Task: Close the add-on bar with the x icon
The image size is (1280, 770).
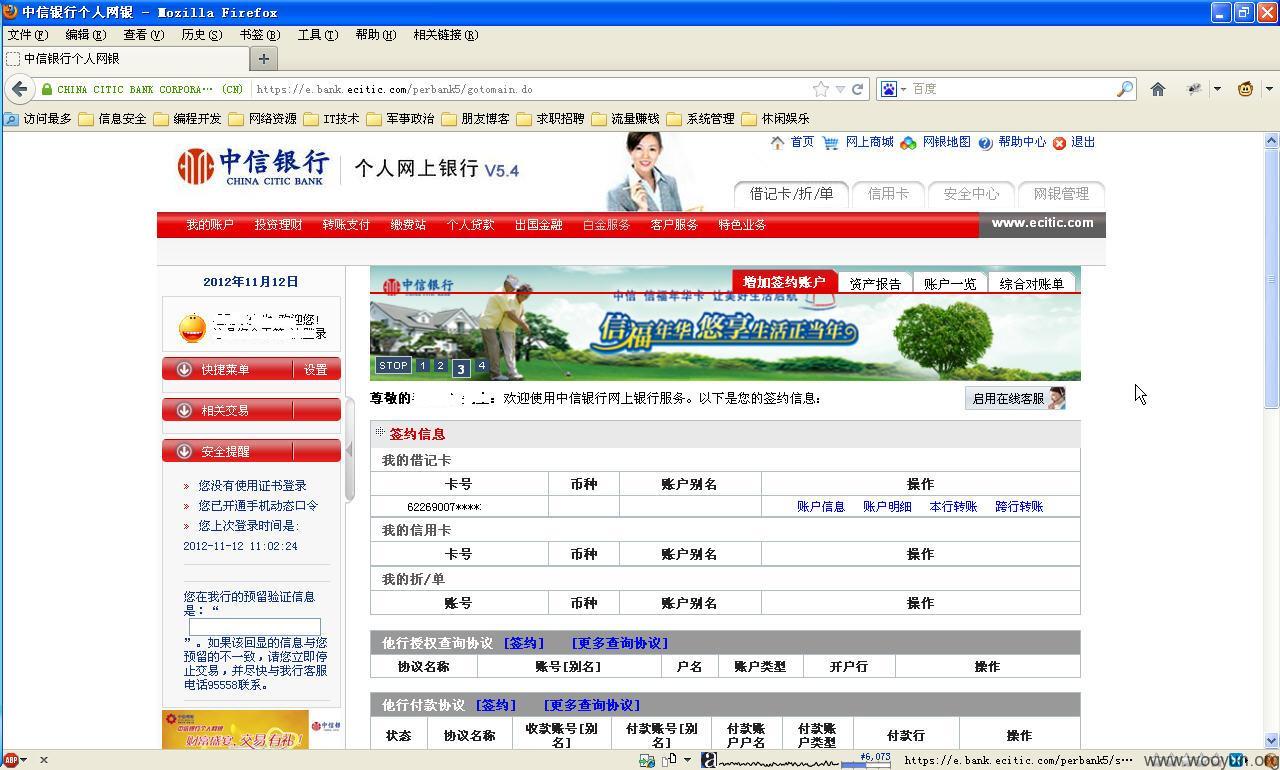Action: (43, 760)
